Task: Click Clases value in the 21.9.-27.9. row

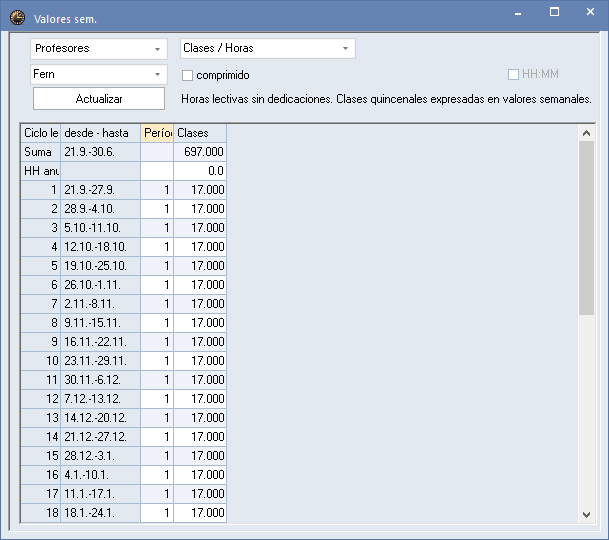Action: pos(200,190)
